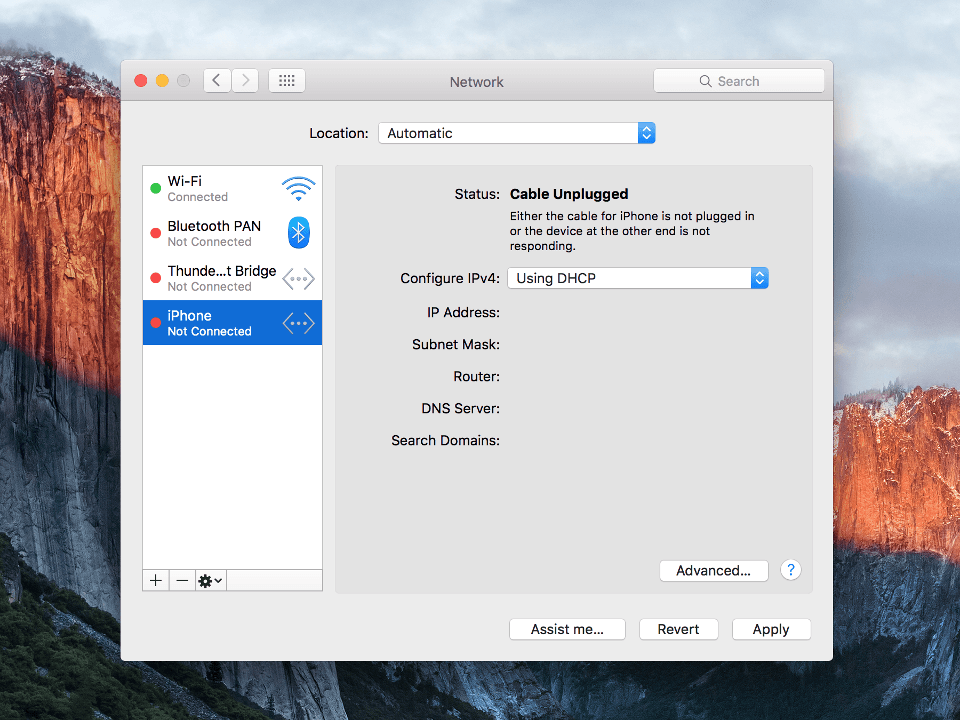
Task: Click the Bluetooth PAN icon
Action: 298,233
